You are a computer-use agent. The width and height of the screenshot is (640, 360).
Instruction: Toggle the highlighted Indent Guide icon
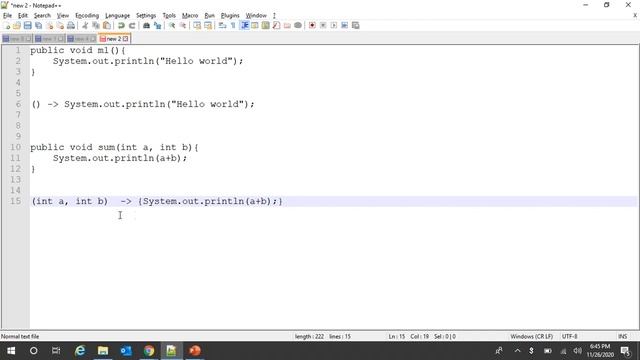coord(244,26)
